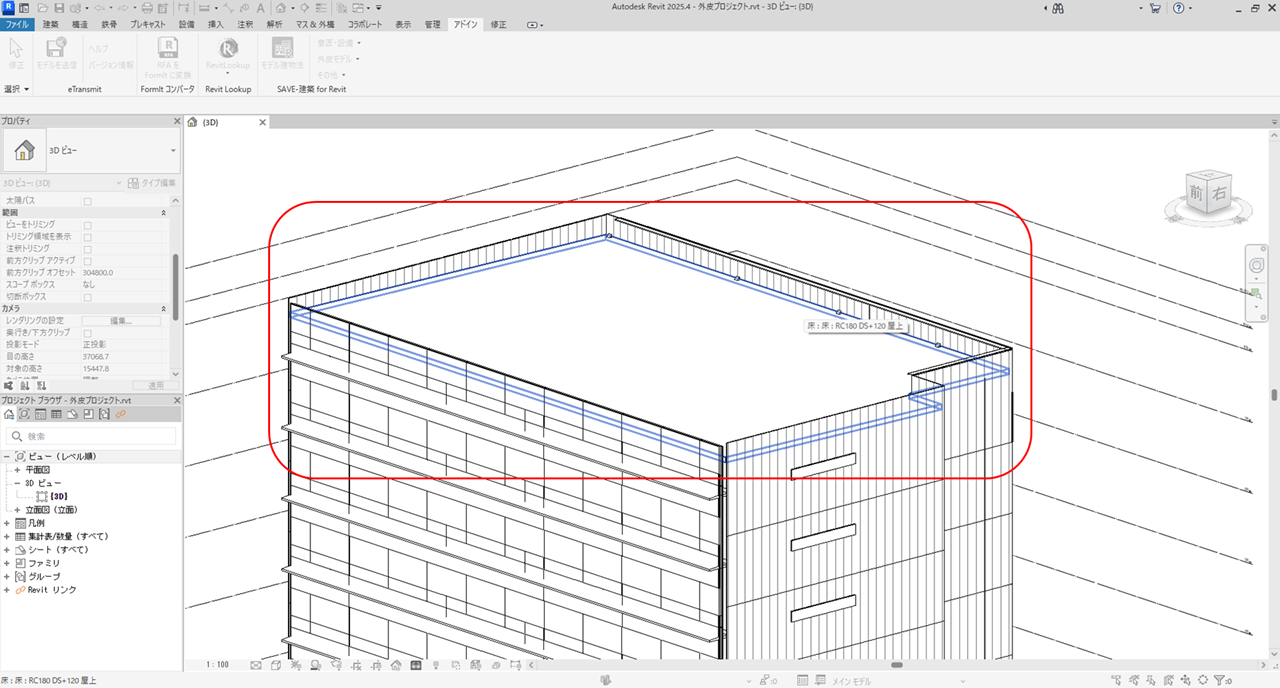Screen dimensions: 1280x688
Task: Select the Revit リンク tree item
Action: pos(51,590)
